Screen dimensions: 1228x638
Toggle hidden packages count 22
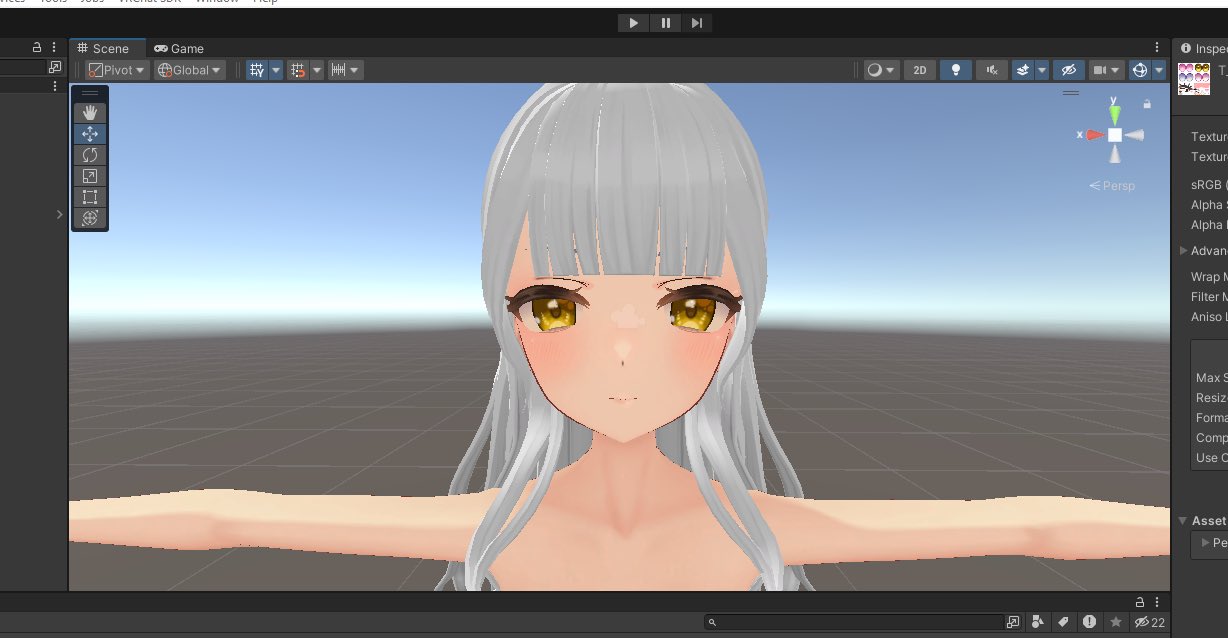click(1149, 622)
